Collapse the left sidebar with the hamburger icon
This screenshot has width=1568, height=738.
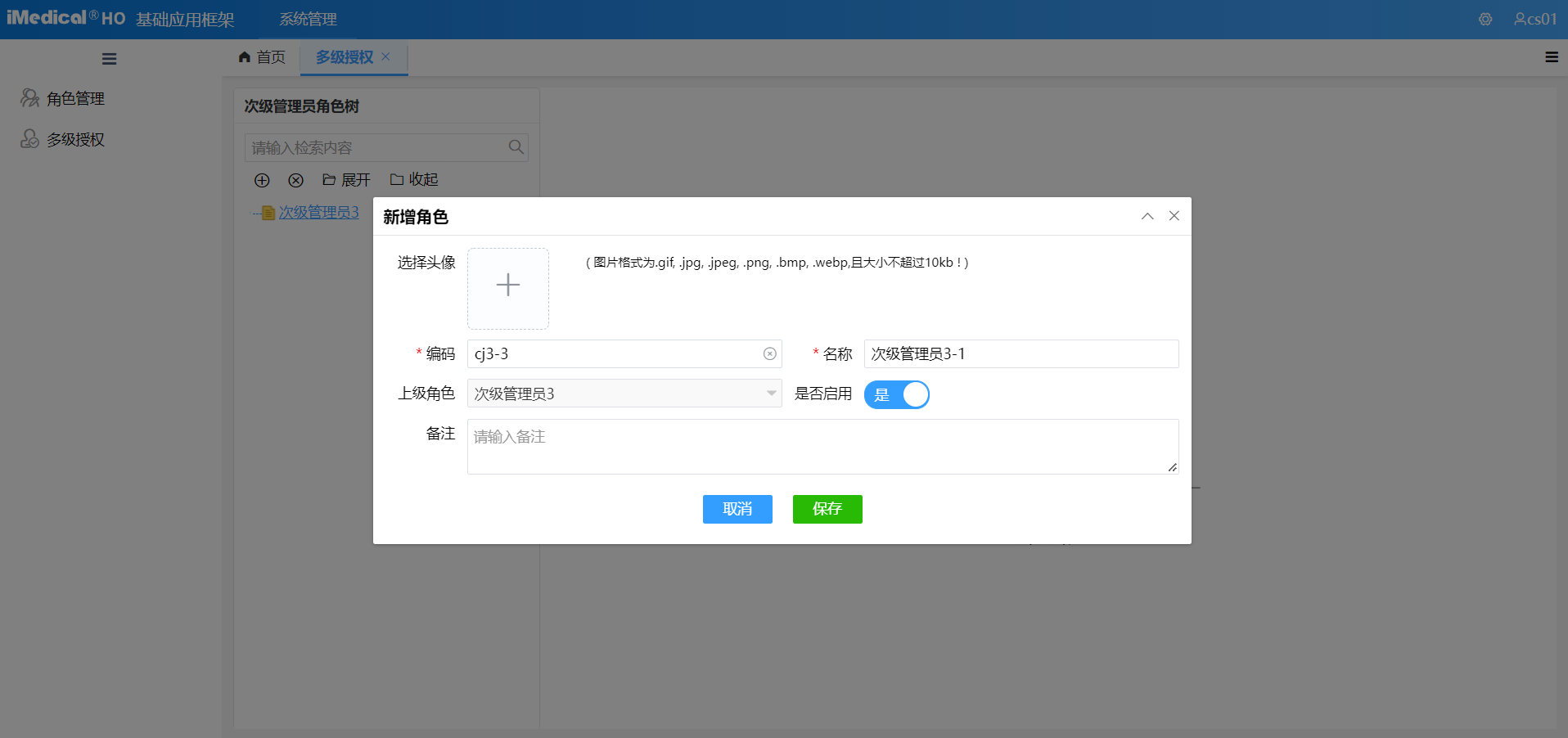[x=109, y=58]
